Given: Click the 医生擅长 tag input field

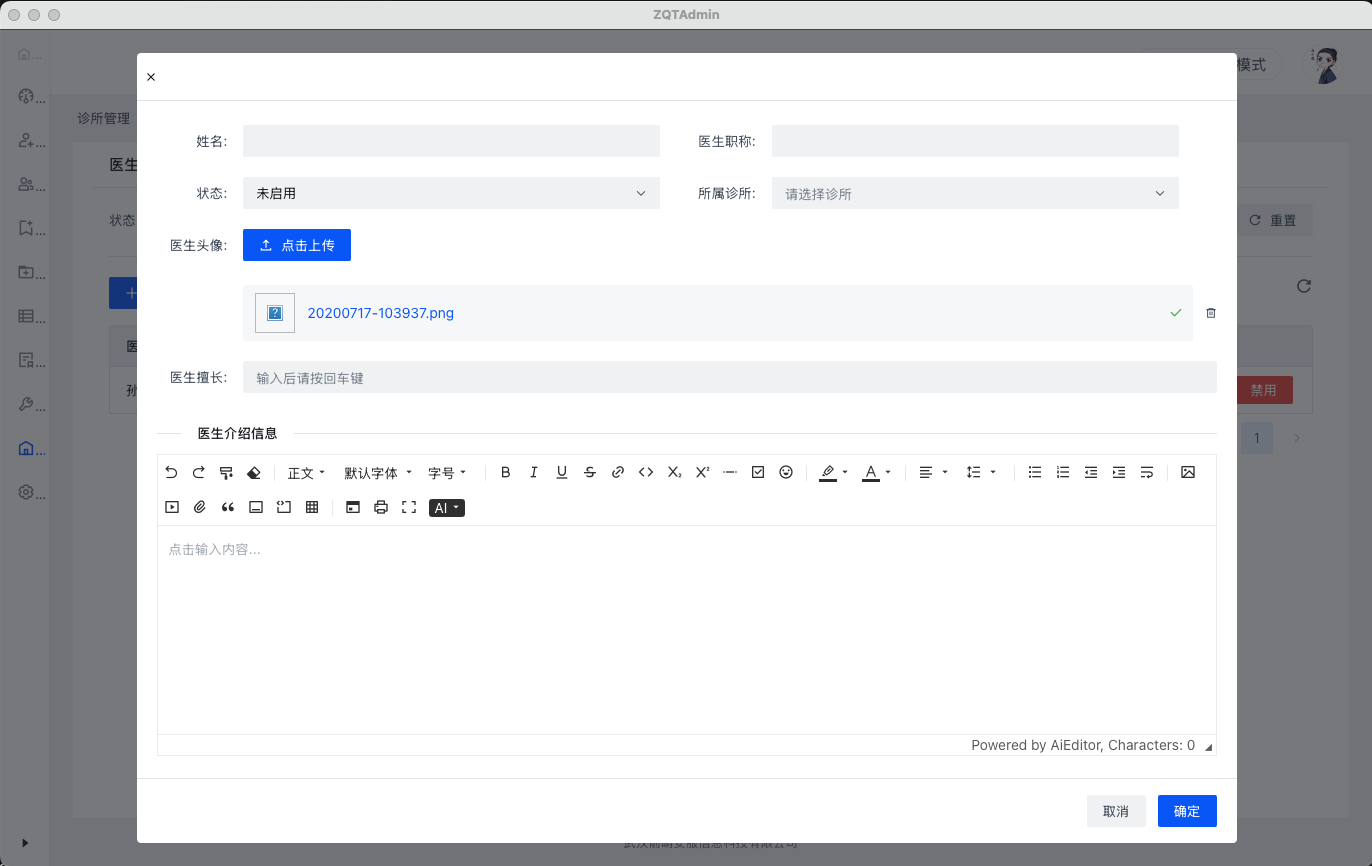Looking at the screenshot, I should pos(730,377).
